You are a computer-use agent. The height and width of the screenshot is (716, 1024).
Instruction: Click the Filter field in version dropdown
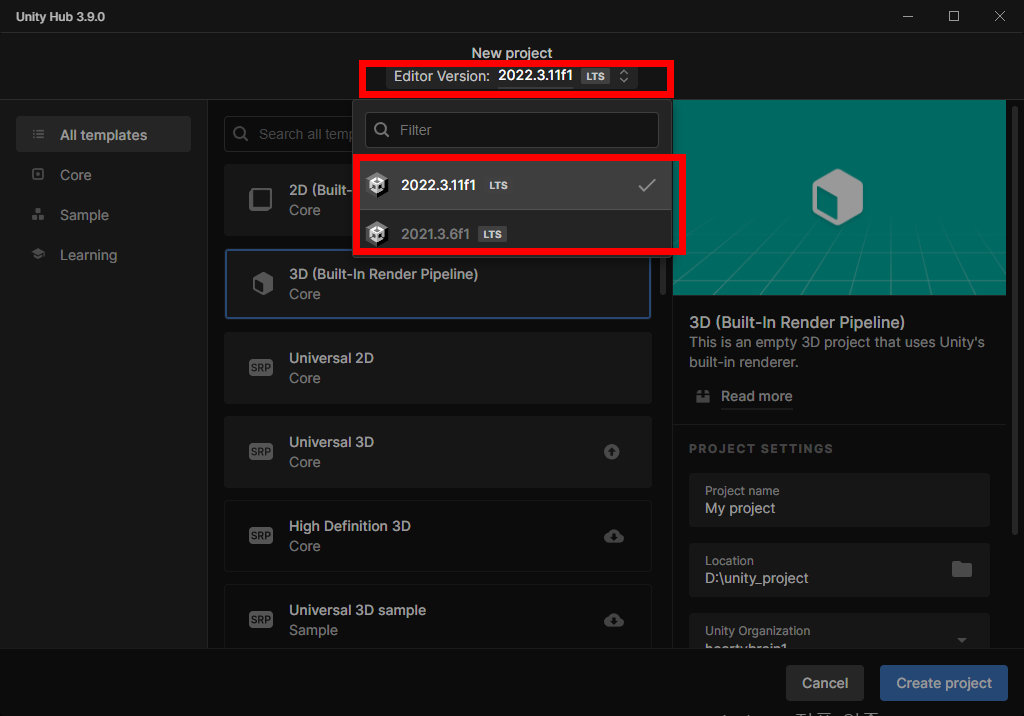tap(511, 130)
